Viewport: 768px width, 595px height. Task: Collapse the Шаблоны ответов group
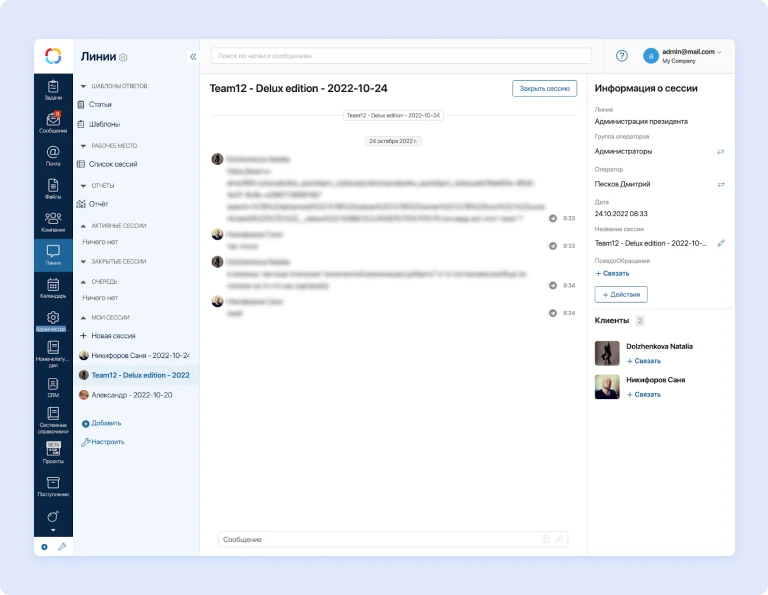coord(83,87)
